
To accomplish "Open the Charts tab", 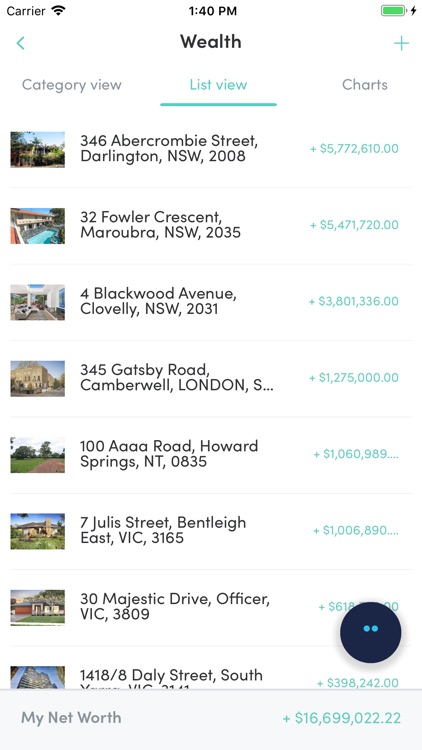I will coord(365,85).
